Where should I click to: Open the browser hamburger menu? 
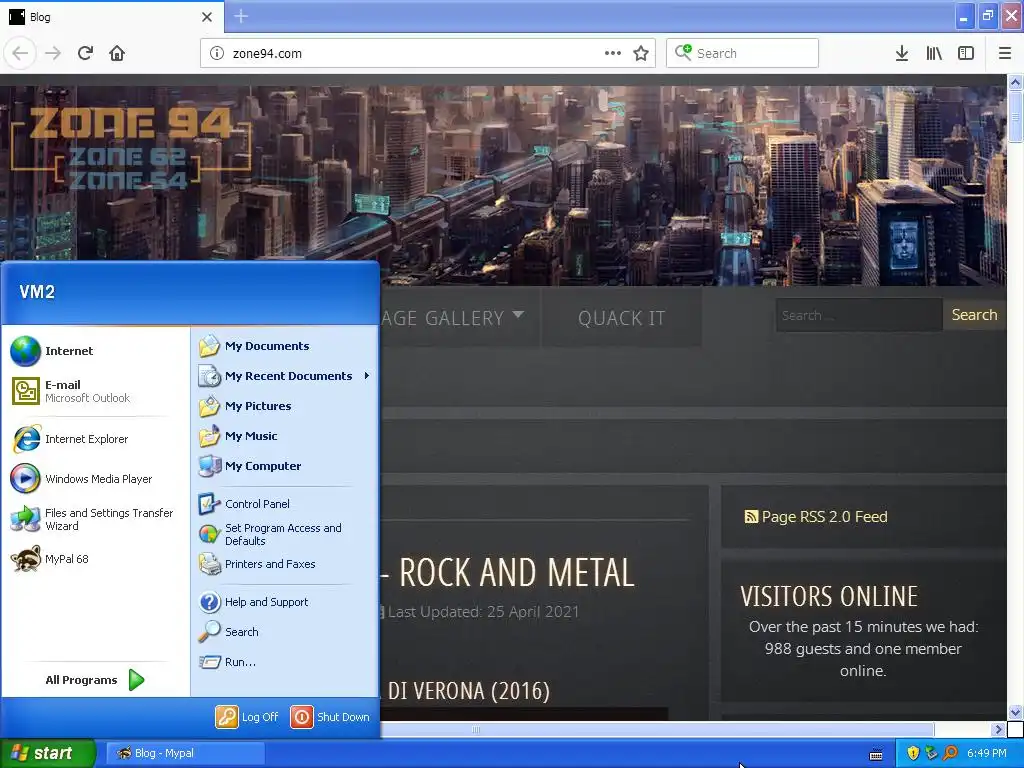(1005, 53)
